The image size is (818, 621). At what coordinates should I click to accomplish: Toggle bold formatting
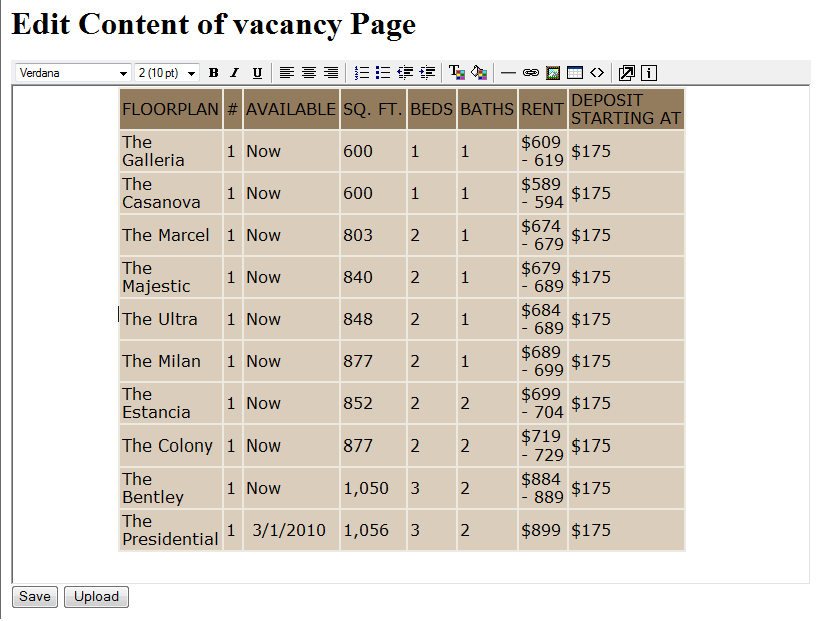pos(213,73)
